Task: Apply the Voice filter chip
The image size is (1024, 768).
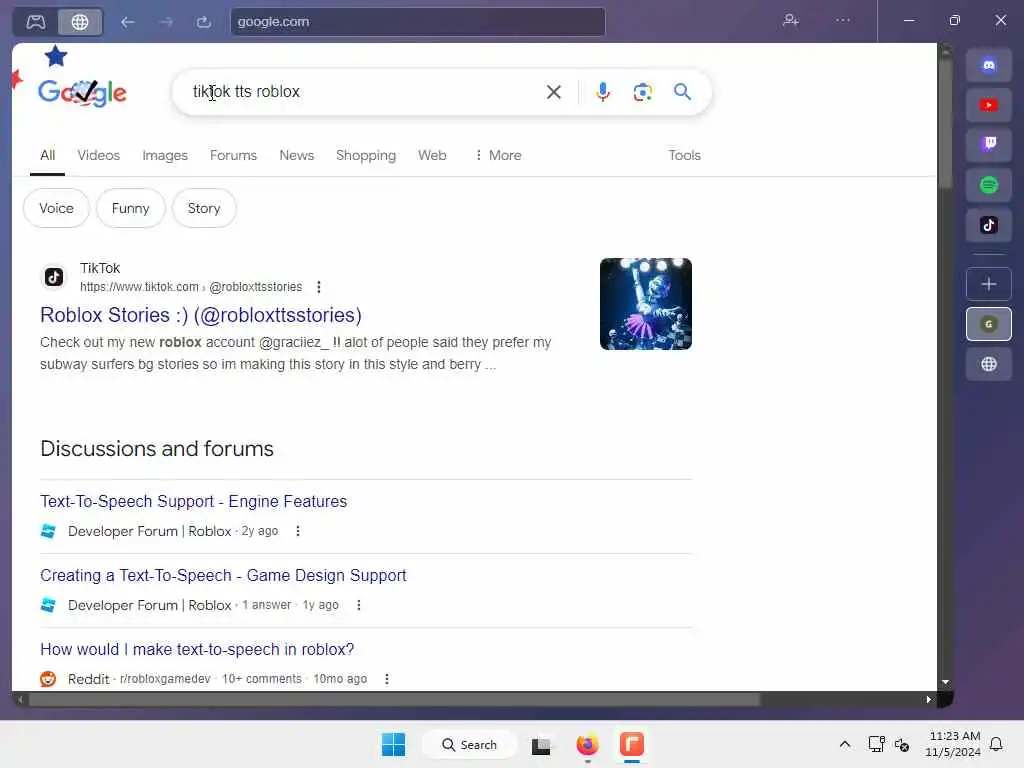Action: [x=56, y=208]
